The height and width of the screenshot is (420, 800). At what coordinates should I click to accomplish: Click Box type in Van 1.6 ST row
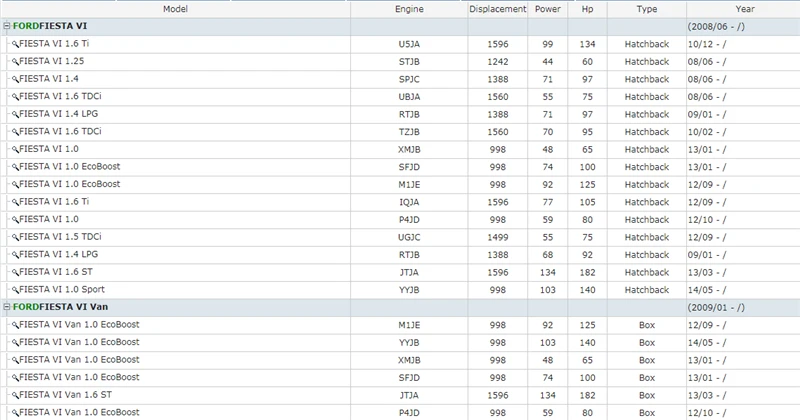pos(646,396)
